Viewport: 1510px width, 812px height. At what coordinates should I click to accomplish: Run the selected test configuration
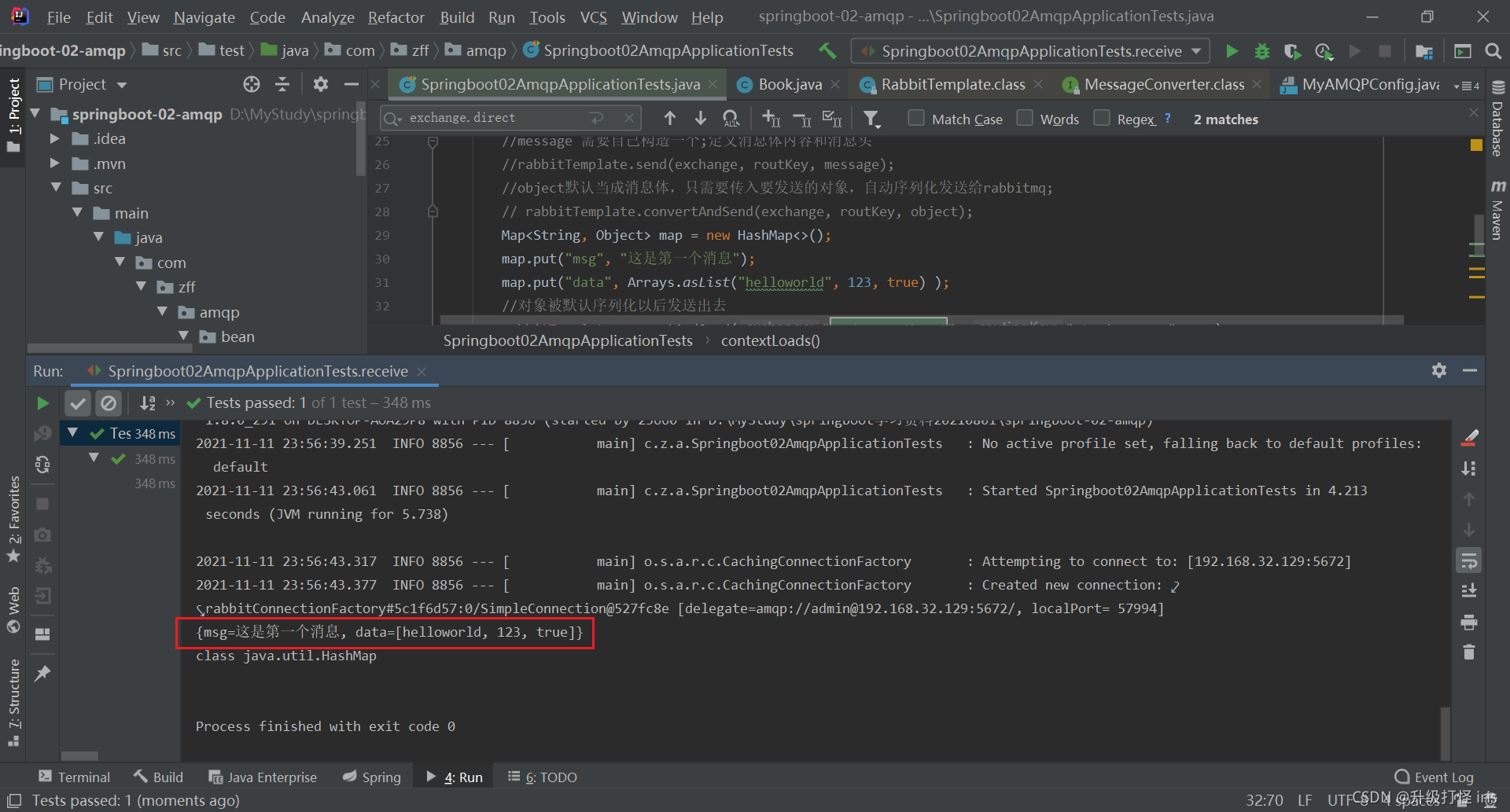click(x=1232, y=51)
